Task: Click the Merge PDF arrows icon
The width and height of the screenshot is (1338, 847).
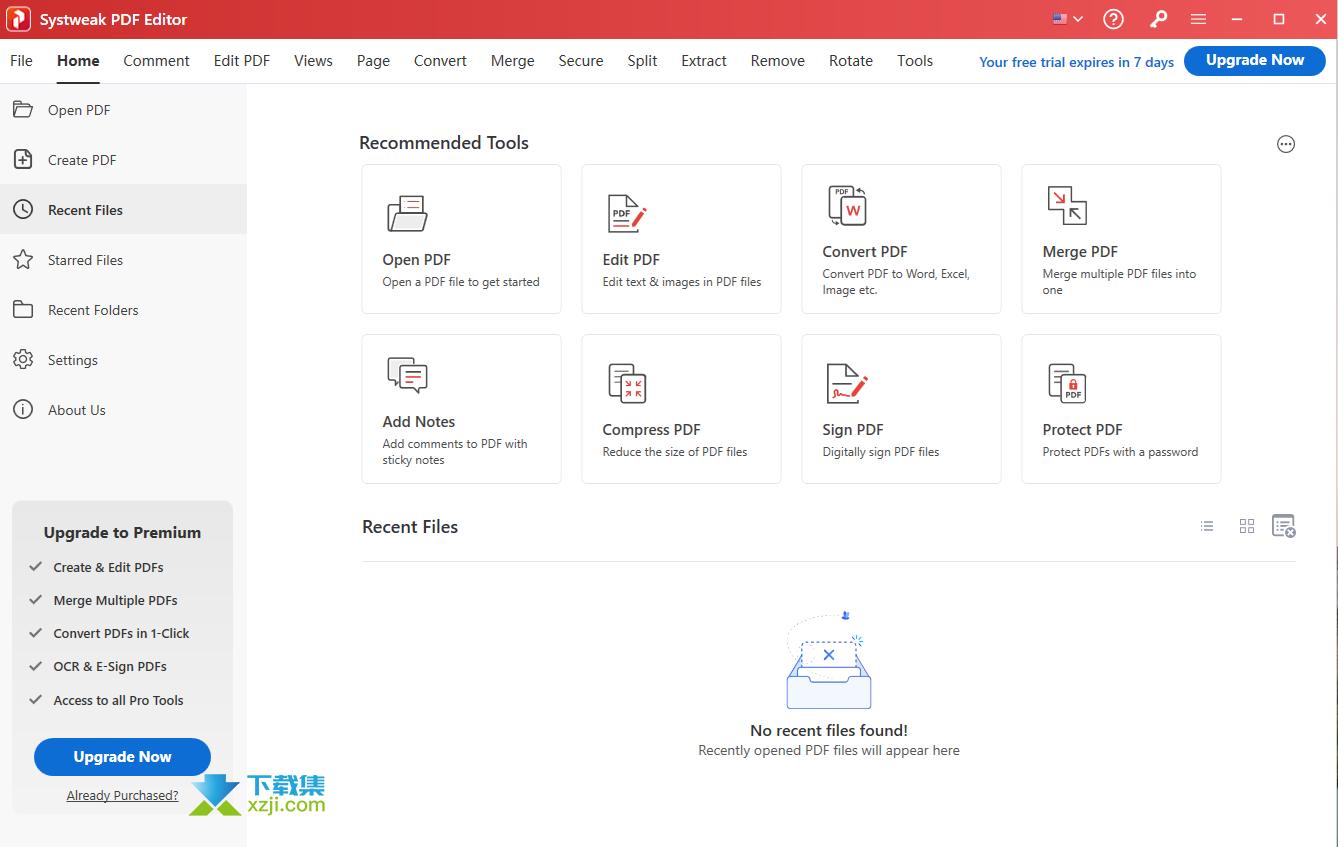Action: click(1067, 205)
